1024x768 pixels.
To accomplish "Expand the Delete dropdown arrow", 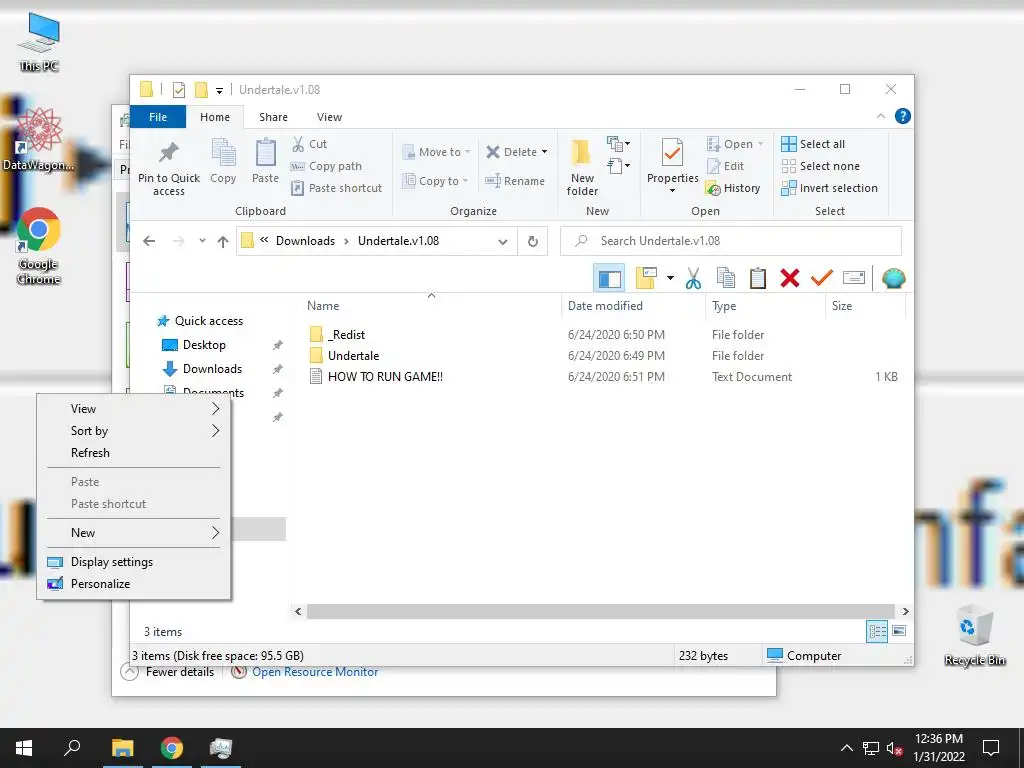I will [x=545, y=152].
